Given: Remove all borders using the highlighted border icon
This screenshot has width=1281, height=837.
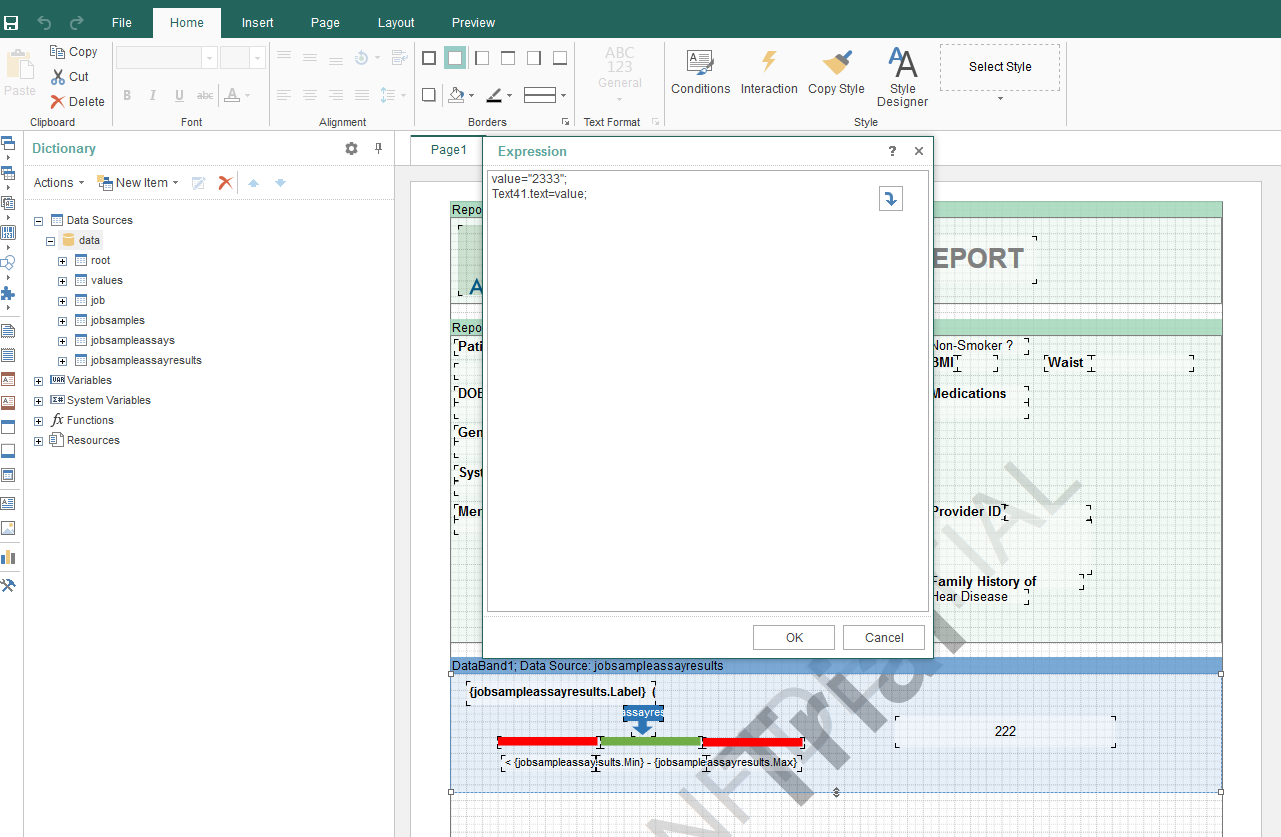Looking at the screenshot, I should 455,58.
